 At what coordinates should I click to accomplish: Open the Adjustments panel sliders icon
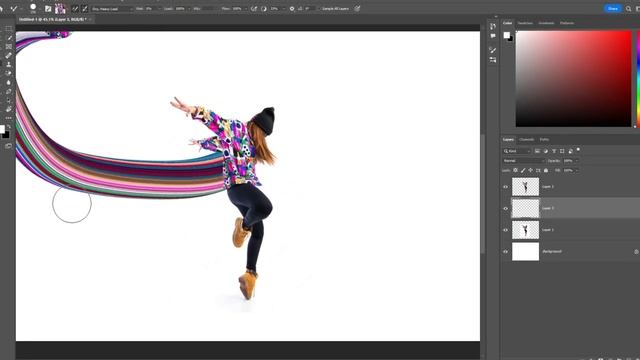493,60
